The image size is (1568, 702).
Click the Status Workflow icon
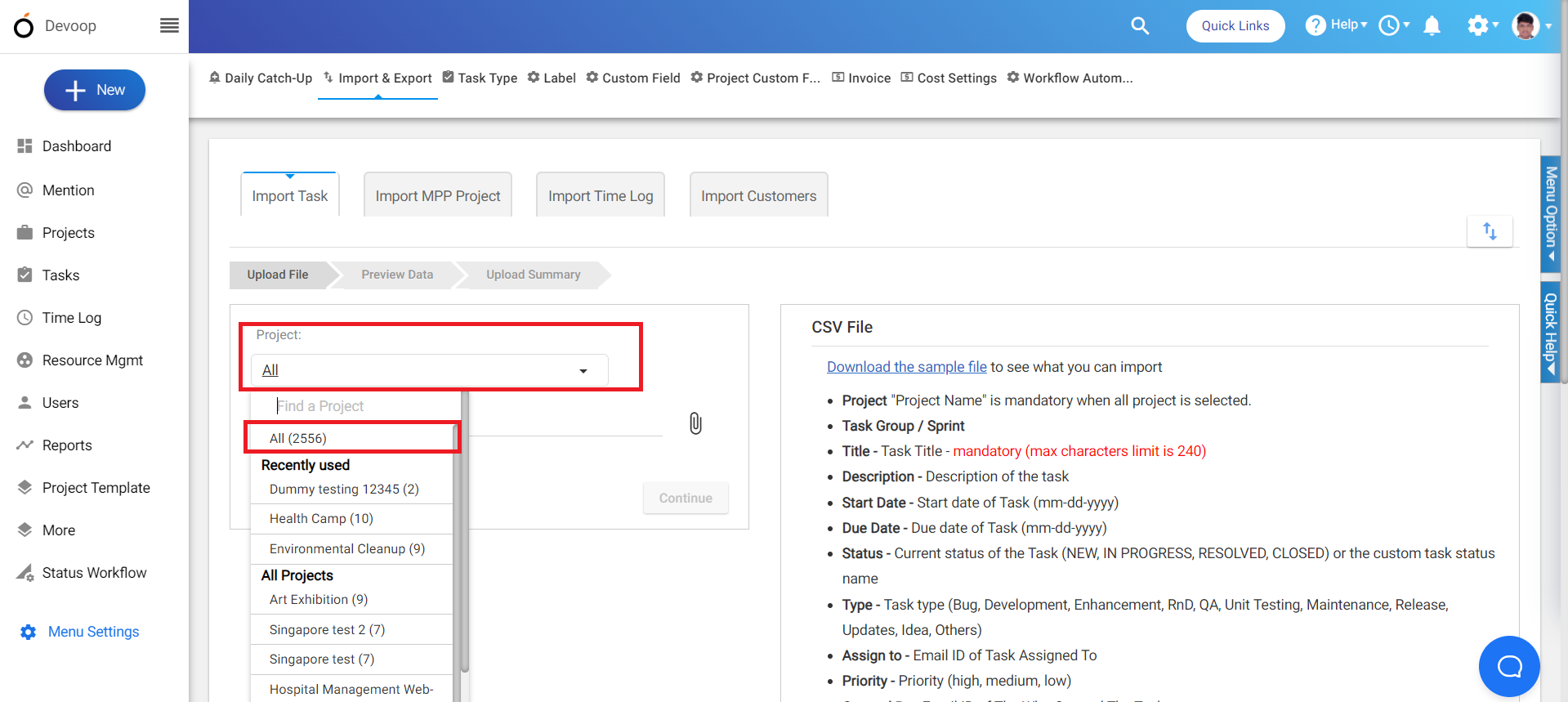25,573
